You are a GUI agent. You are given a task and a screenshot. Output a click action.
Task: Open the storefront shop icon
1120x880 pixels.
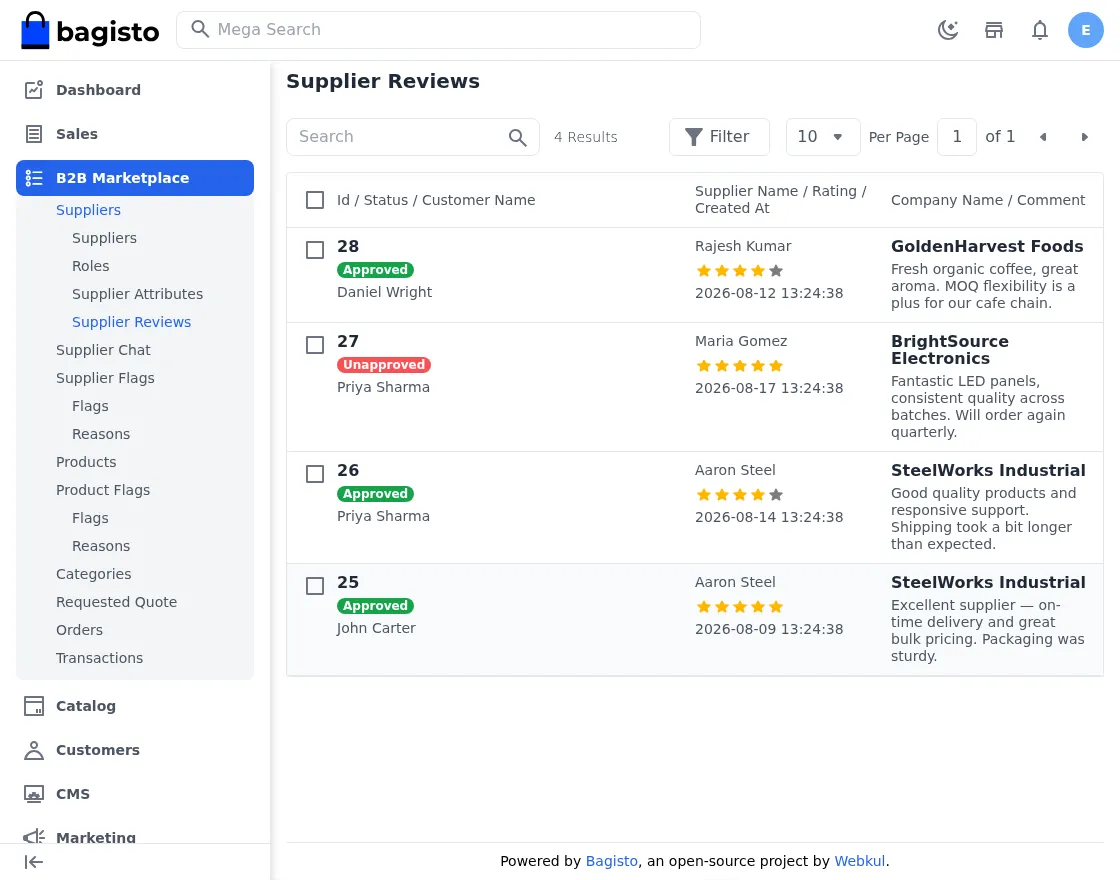(994, 30)
